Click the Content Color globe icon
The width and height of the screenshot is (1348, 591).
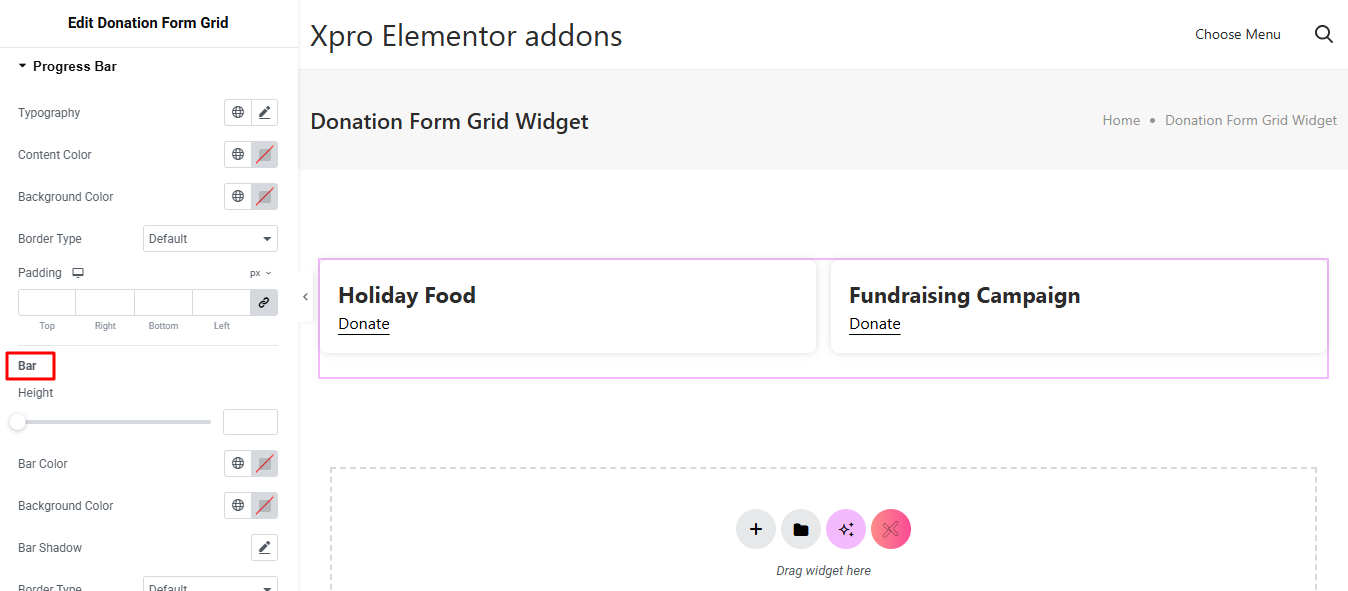(238, 155)
